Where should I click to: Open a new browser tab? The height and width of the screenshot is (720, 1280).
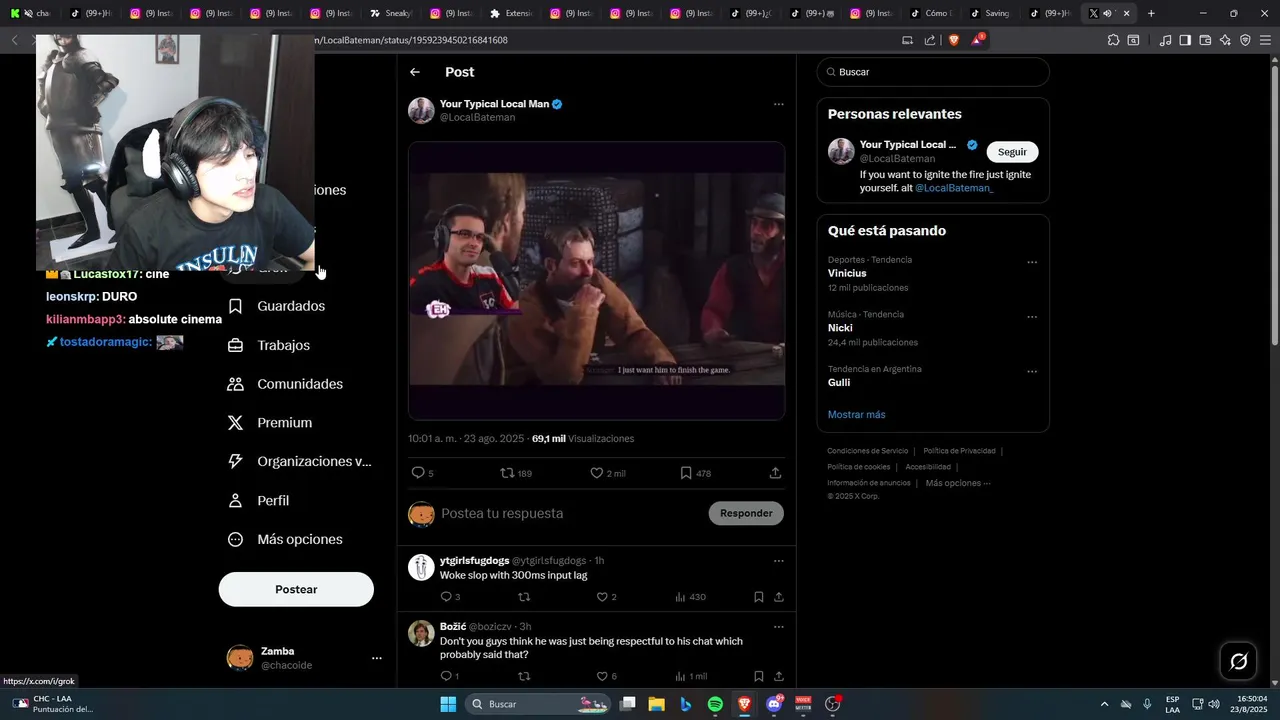point(1151,13)
